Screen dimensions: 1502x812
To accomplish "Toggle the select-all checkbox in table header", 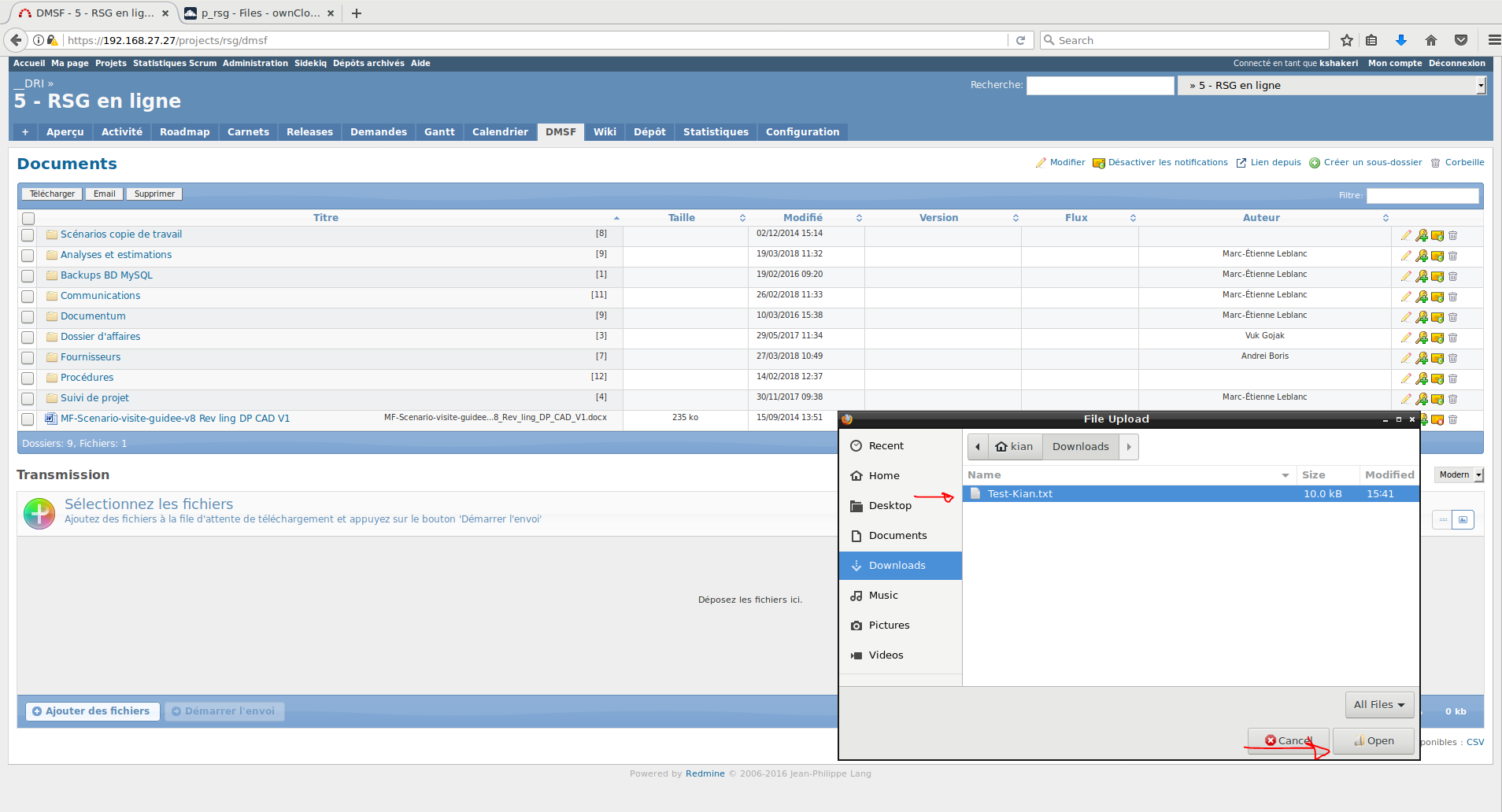I will pyautogui.click(x=28, y=218).
